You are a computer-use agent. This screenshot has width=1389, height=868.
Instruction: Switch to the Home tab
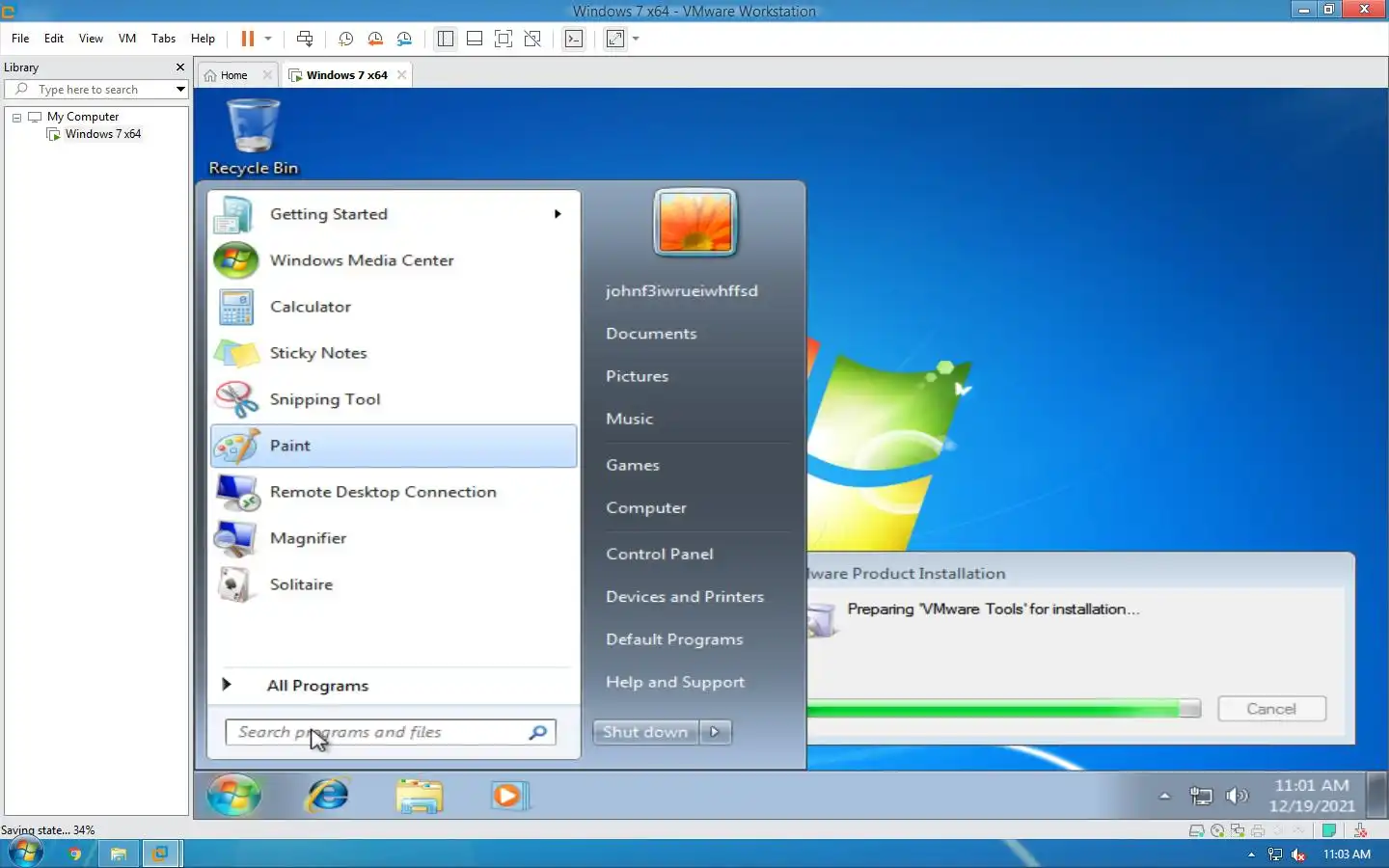(x=233, y=75)
